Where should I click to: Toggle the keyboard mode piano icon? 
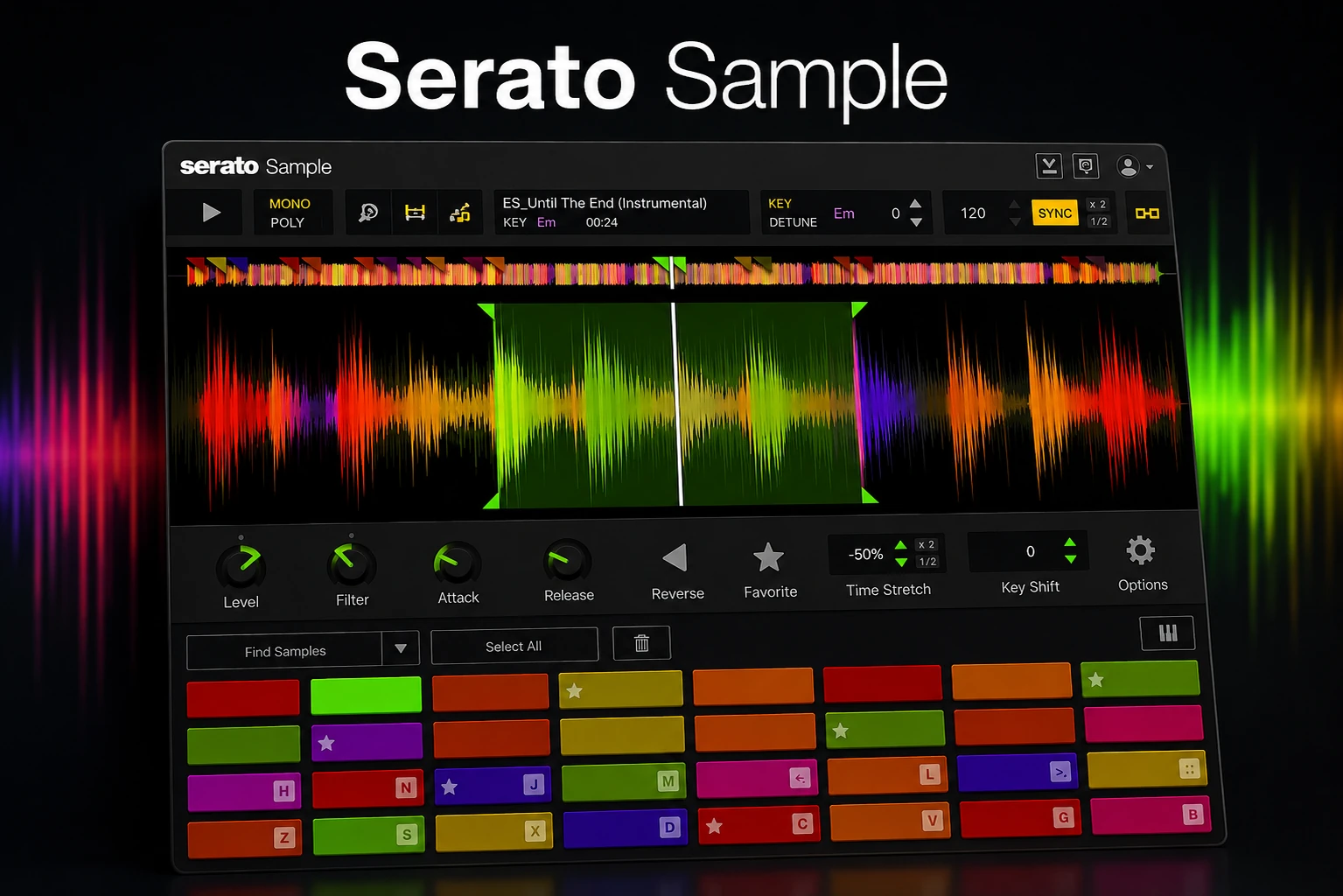click(x=1168, y=633)
